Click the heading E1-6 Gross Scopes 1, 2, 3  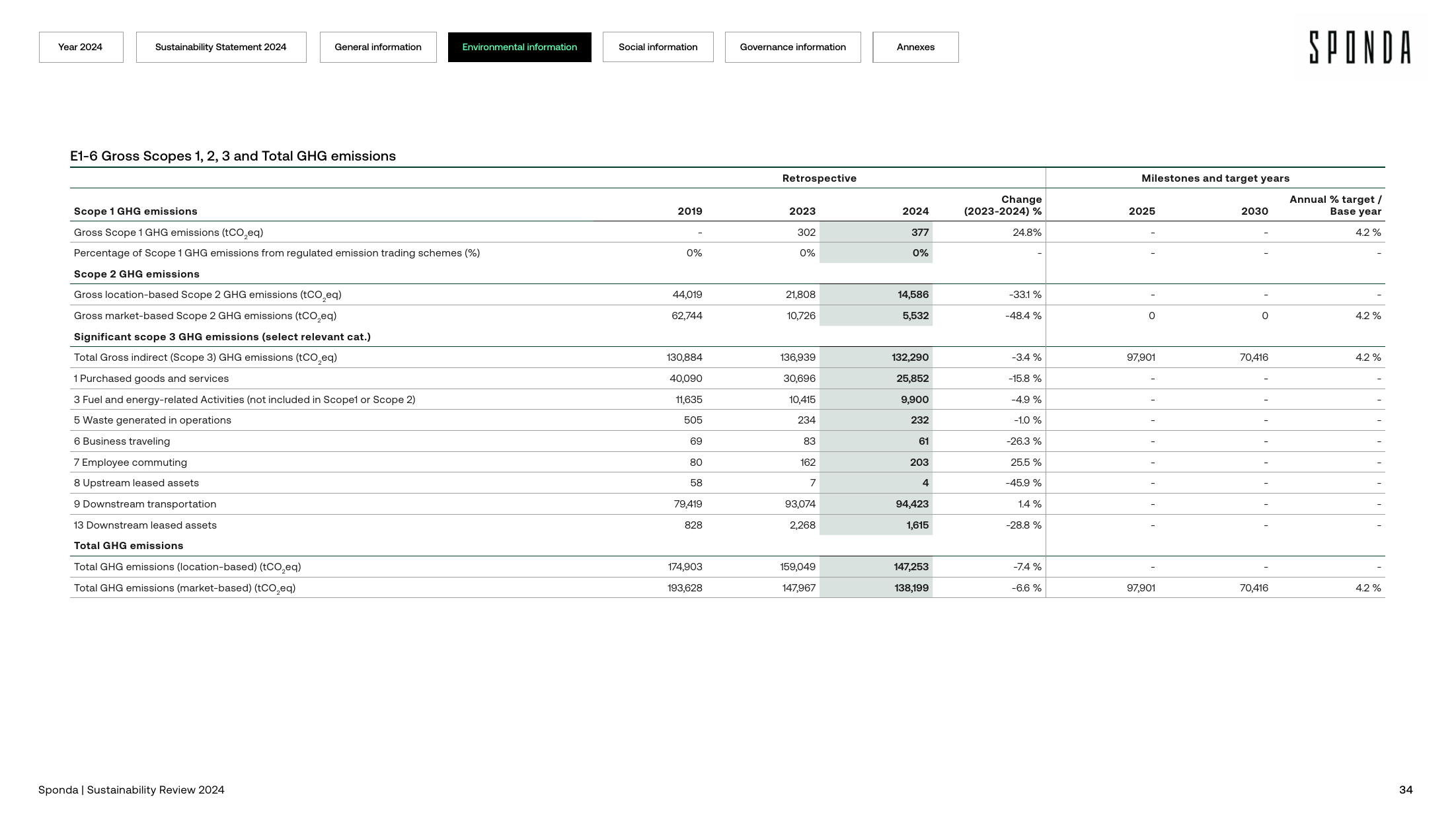coord(233,156)
